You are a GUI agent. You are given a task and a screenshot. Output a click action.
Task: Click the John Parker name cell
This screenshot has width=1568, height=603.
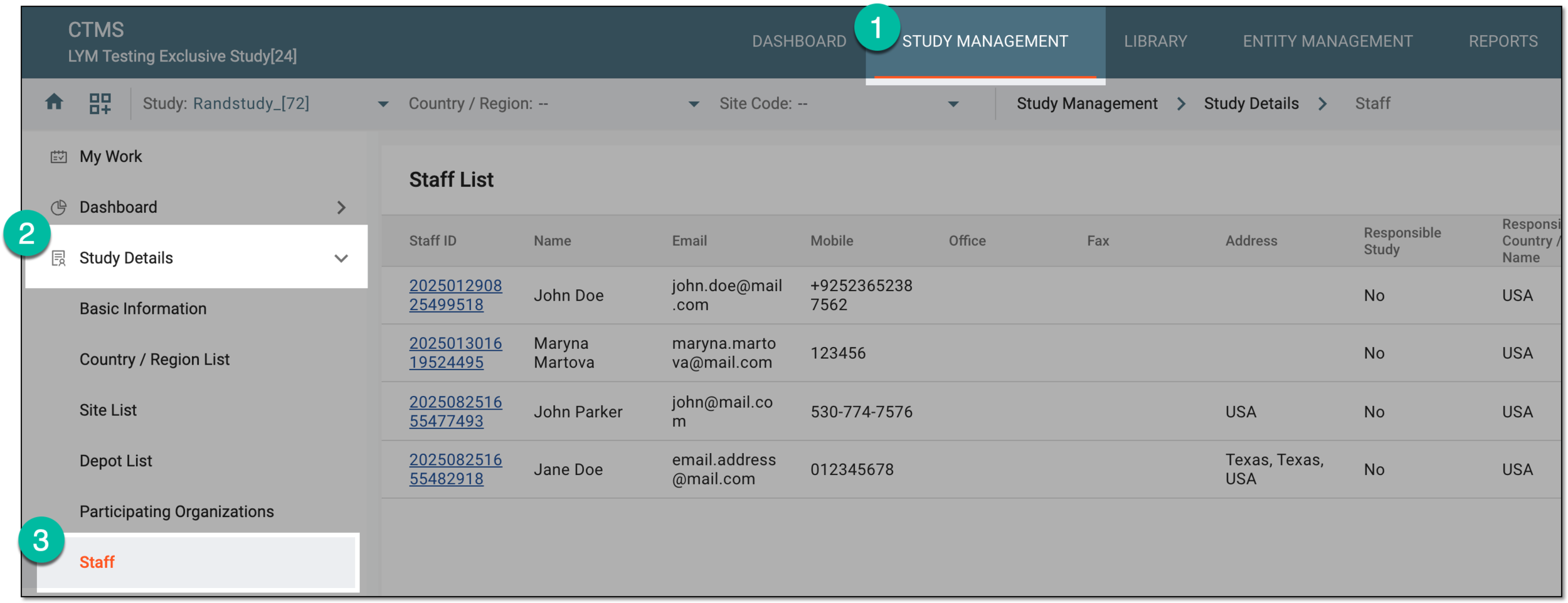pos(578,412)
